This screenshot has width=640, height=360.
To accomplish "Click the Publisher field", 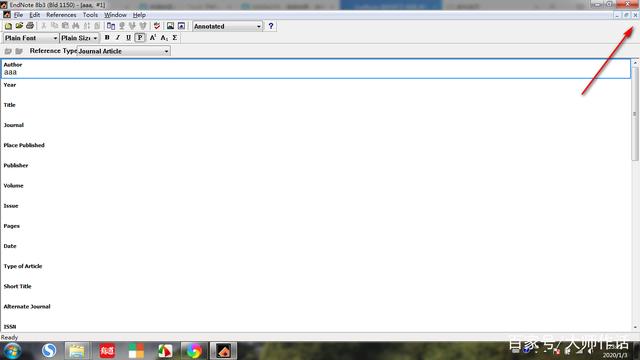I will click(x=316, y=169).
